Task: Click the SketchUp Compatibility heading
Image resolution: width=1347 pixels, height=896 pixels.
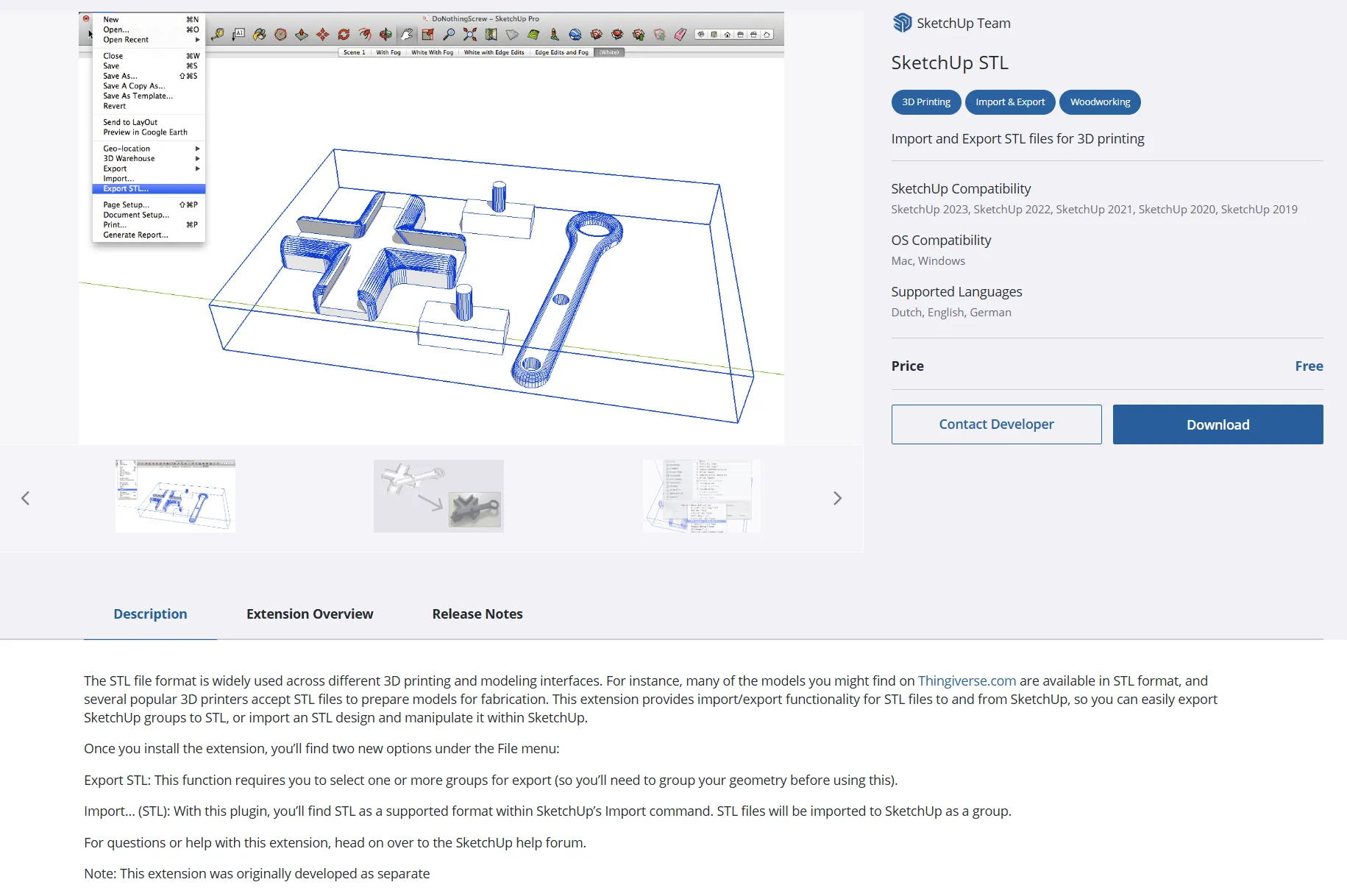Action: (961, 189)
